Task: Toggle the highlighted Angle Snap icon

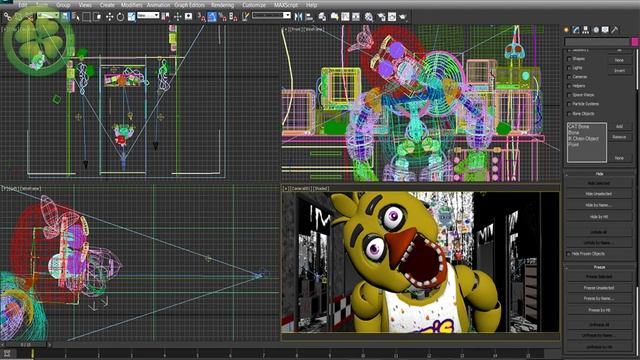Action: click(x=212, y=17)
